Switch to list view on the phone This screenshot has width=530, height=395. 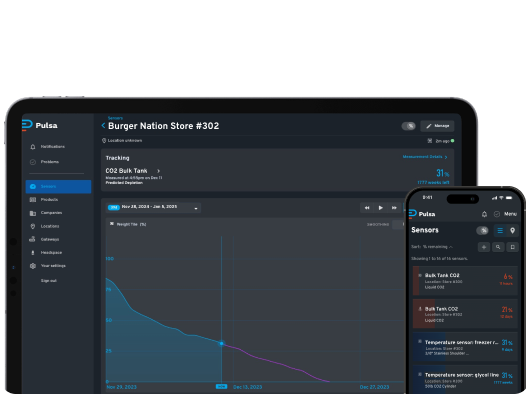pyautogui.click(x=500, y=231)
